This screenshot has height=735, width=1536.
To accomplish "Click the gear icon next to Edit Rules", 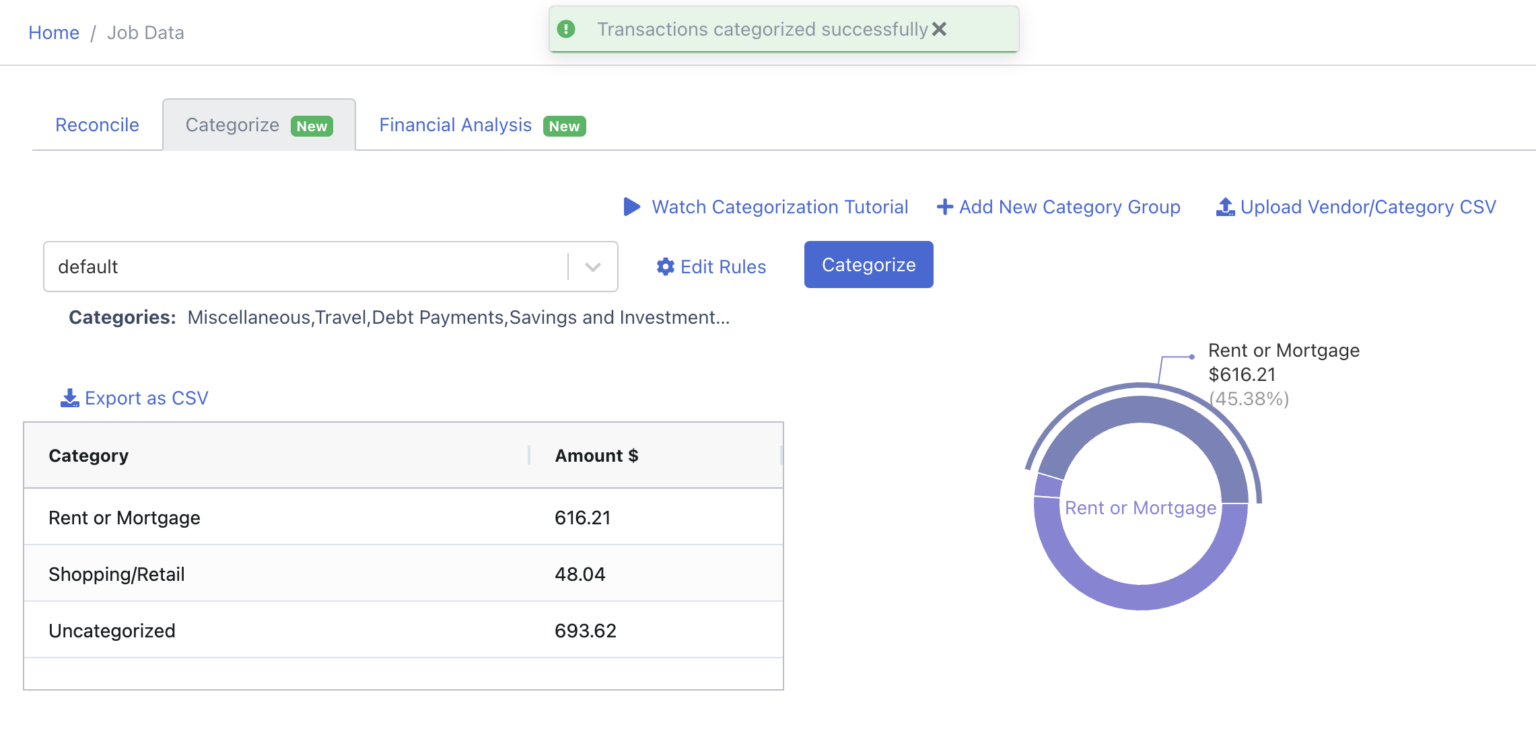I will (666, 266).
